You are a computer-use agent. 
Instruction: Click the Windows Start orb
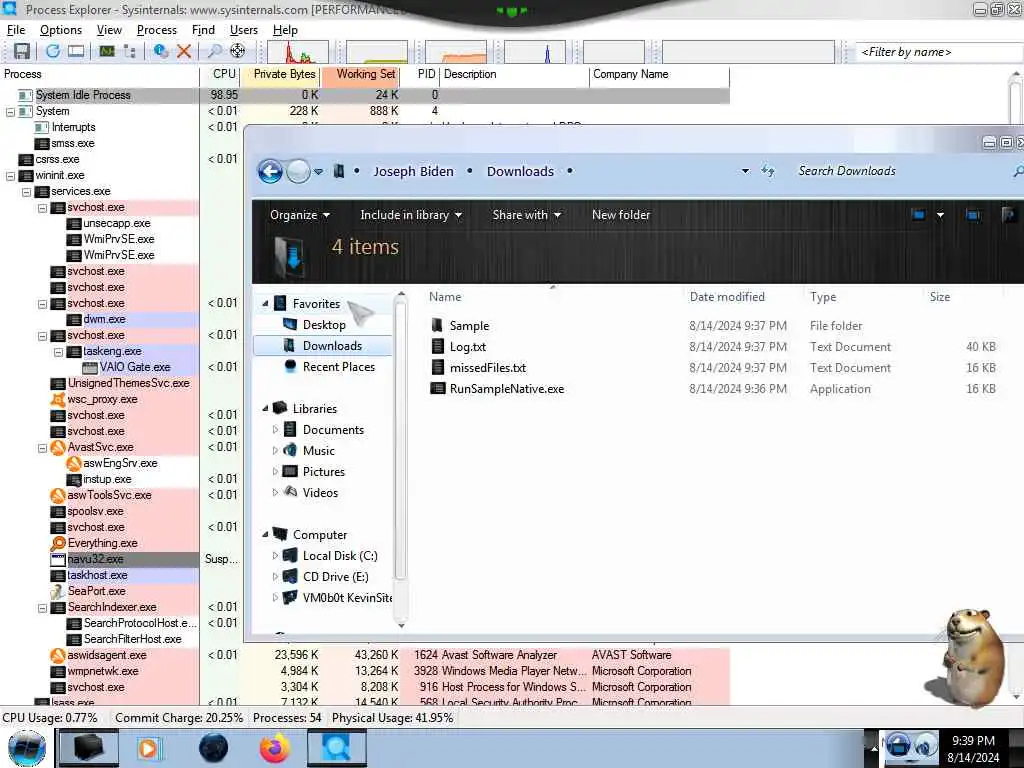[27, 748]
